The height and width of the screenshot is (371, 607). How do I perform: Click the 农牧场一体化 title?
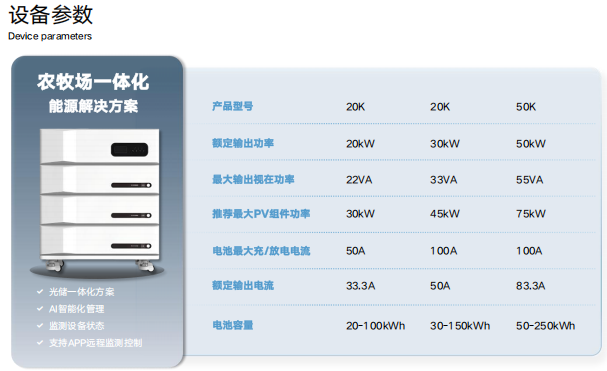[93, 82]
